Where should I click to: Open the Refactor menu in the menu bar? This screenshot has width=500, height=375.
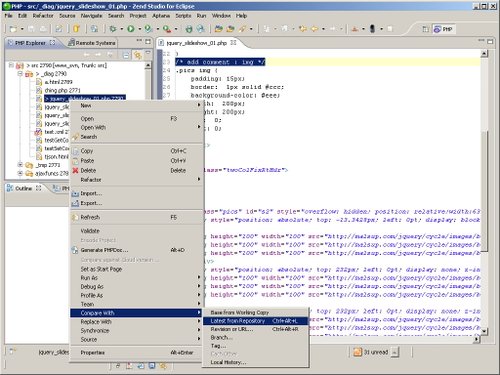pos(43,16)
